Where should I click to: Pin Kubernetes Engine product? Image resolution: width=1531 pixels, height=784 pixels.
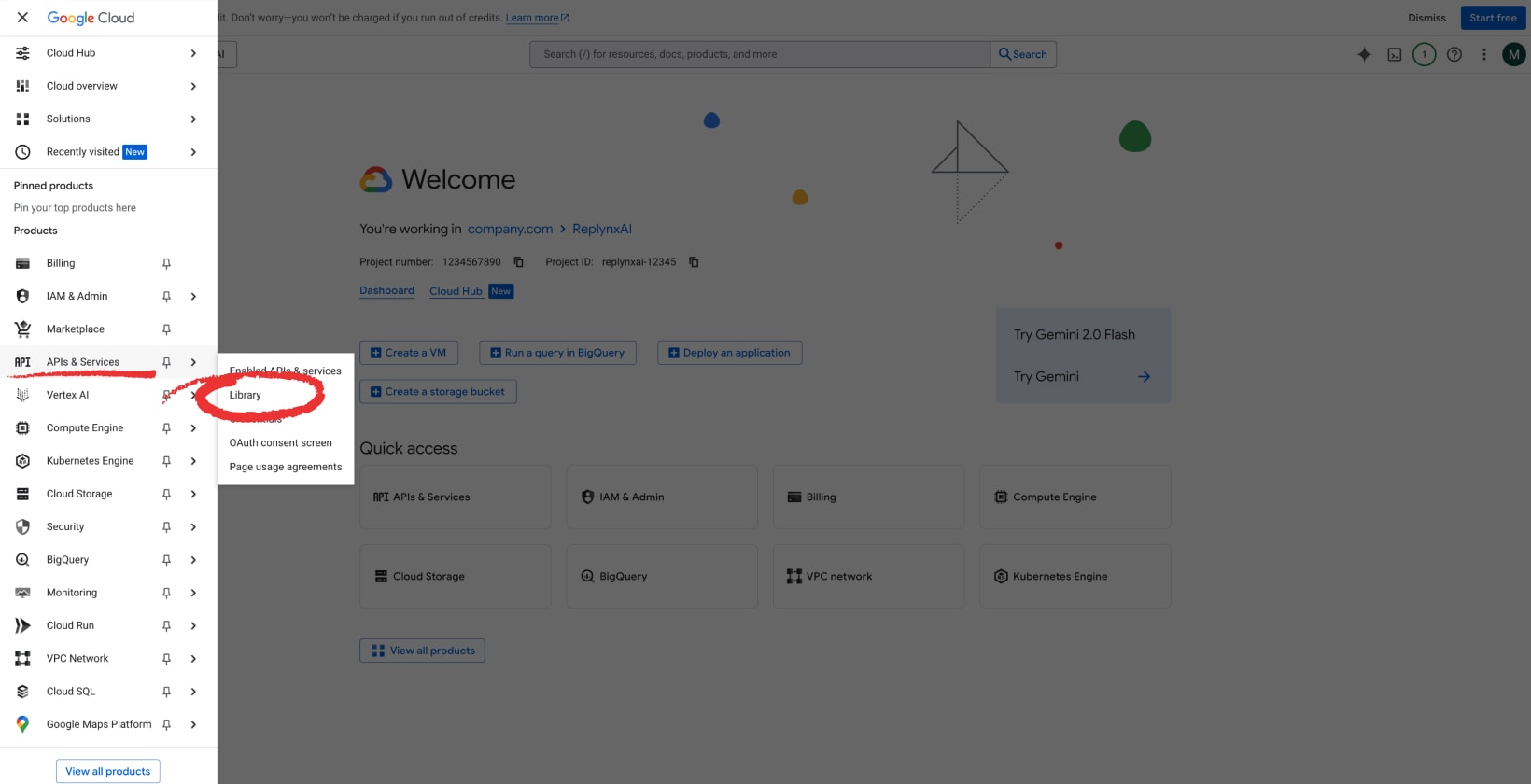(166, 461)
